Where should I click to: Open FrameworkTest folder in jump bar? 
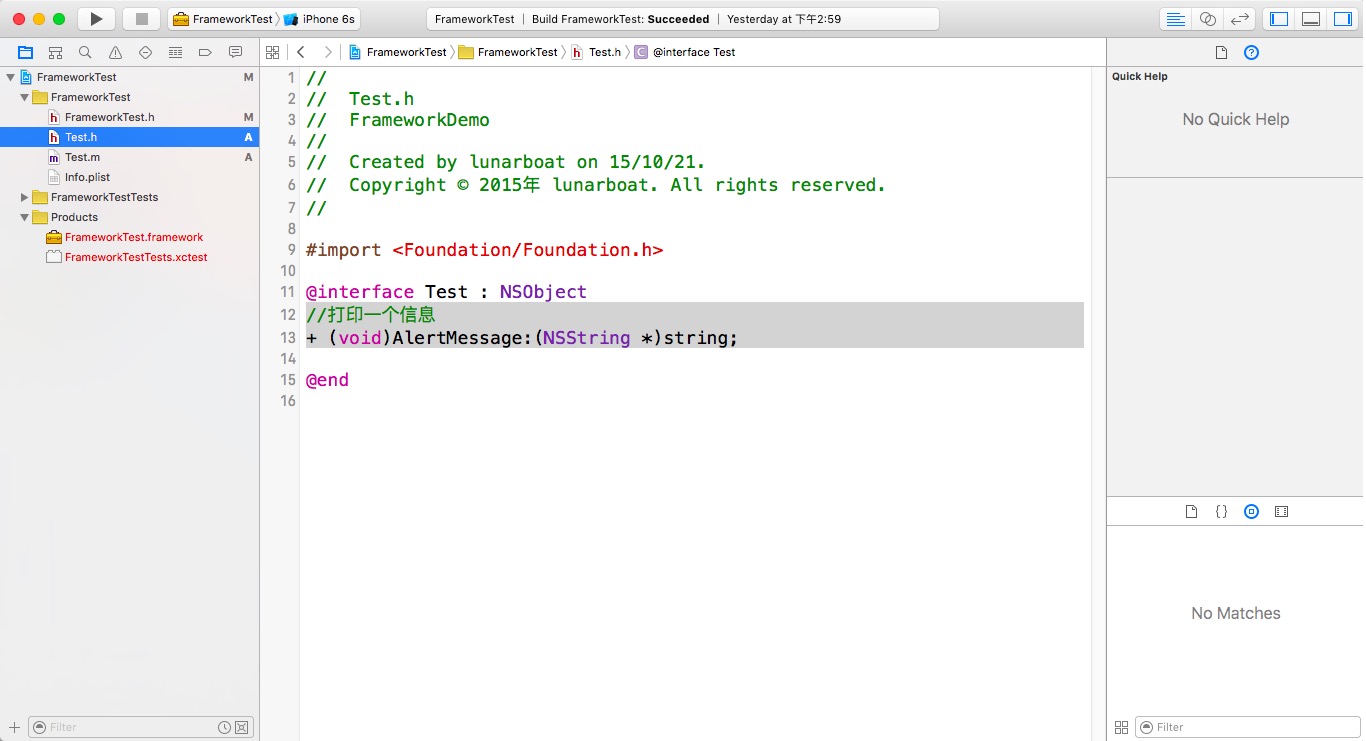(508, 52)
